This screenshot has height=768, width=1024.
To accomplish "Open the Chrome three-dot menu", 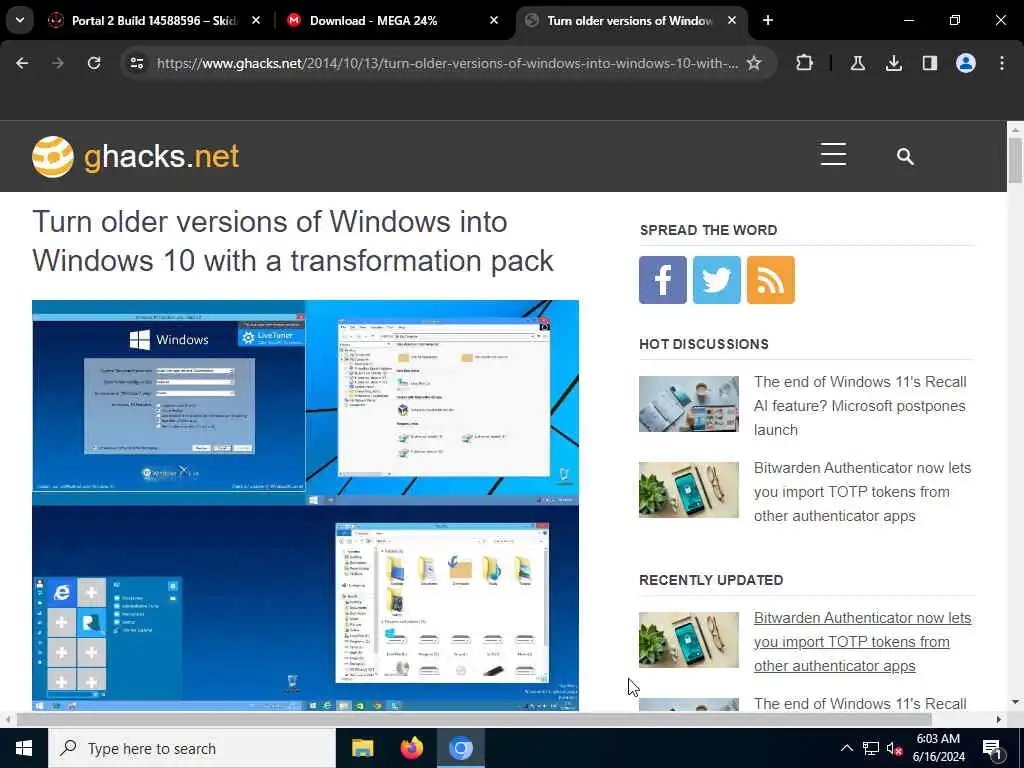I will (x=1002, y=63).
